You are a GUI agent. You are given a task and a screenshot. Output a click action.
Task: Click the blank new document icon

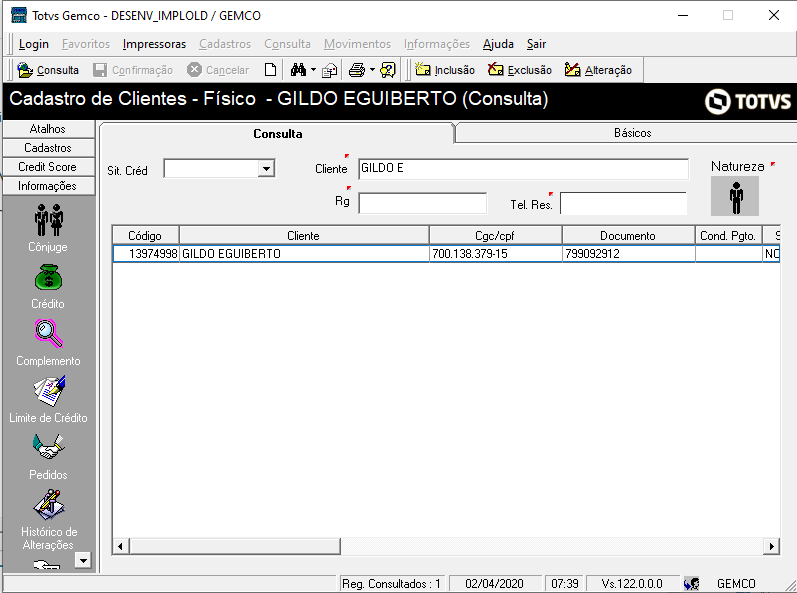[270, 70]
